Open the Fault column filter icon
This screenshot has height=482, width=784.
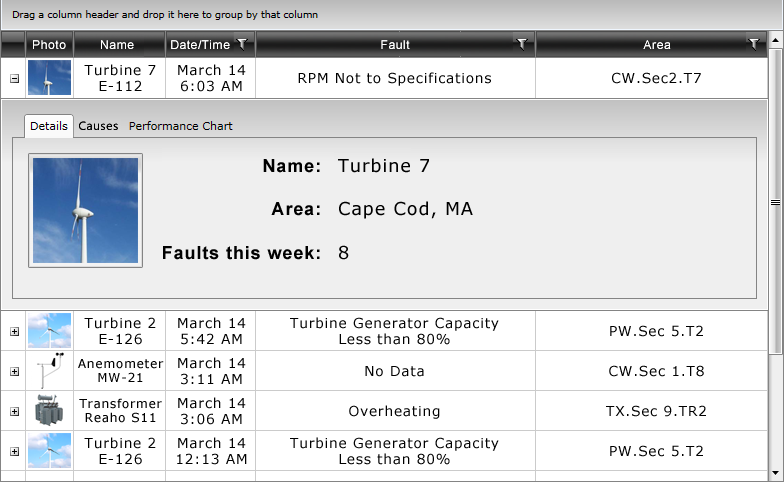[522, 44]
